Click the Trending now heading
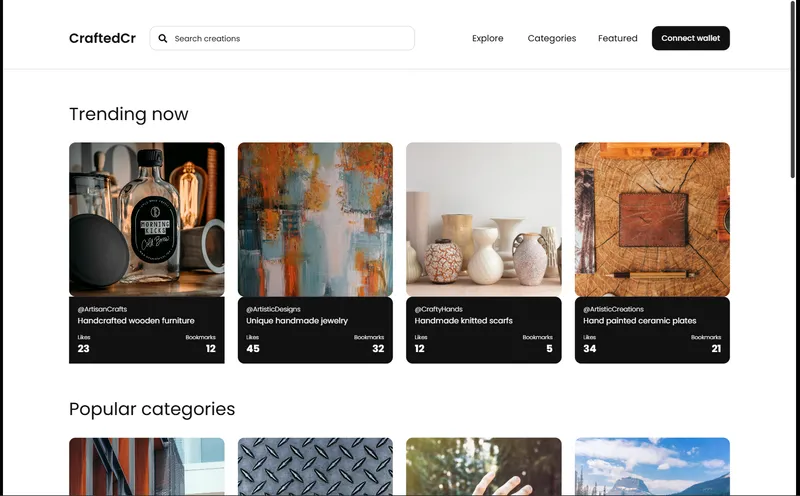800x496 pixels. [x=129, y=114]
